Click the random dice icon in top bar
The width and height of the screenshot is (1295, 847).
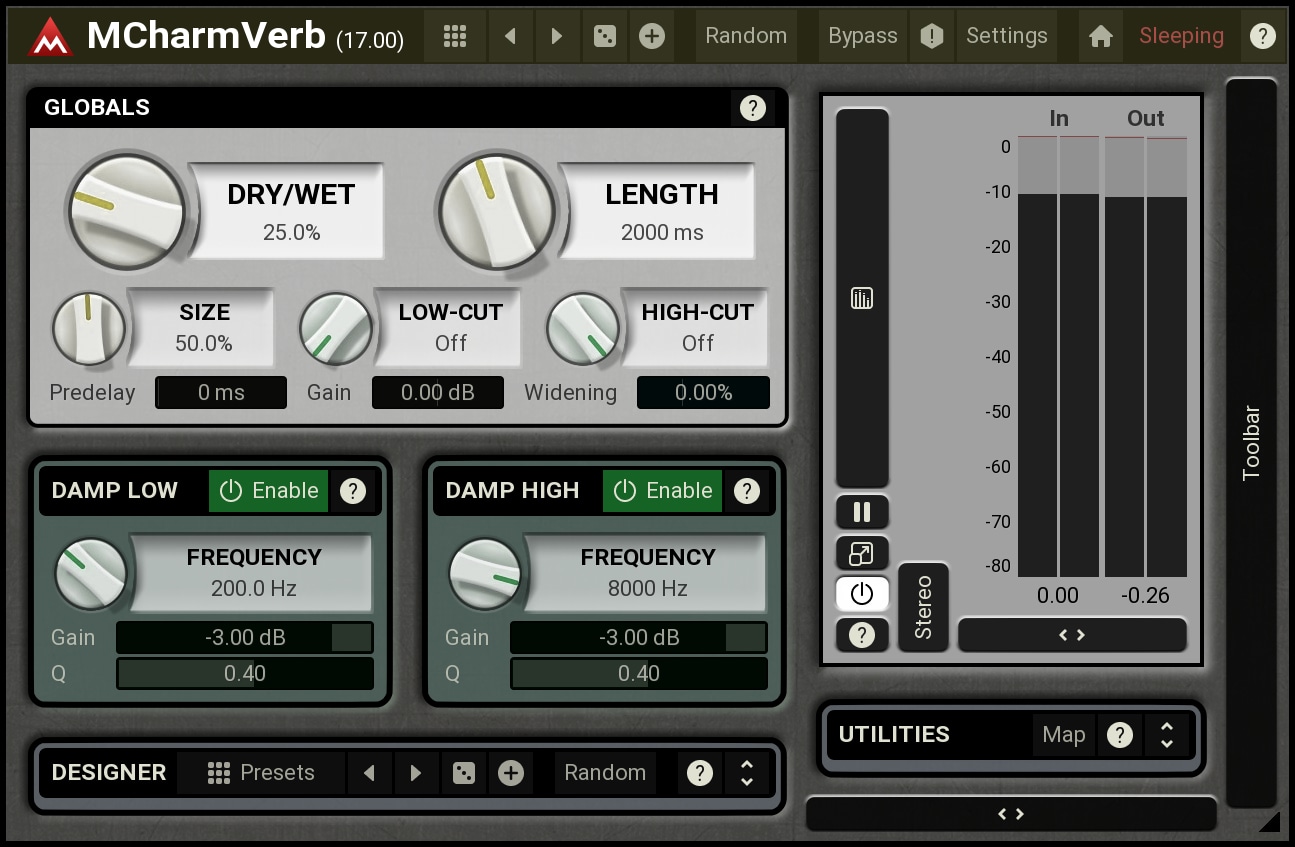pyautogui.click(x=605, y=37)
